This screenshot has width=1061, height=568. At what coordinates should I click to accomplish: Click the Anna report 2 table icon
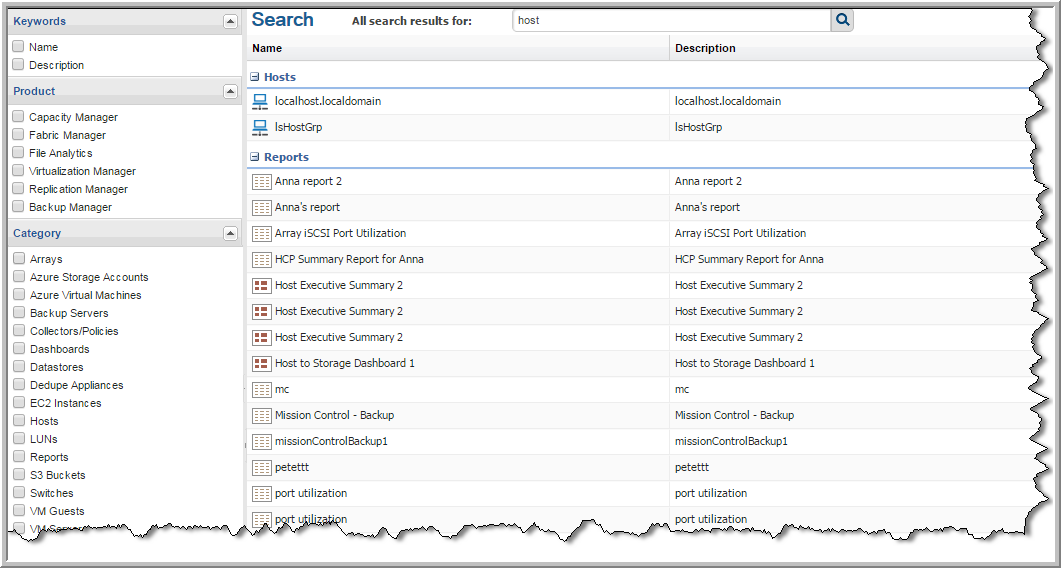tap(261, 181)
